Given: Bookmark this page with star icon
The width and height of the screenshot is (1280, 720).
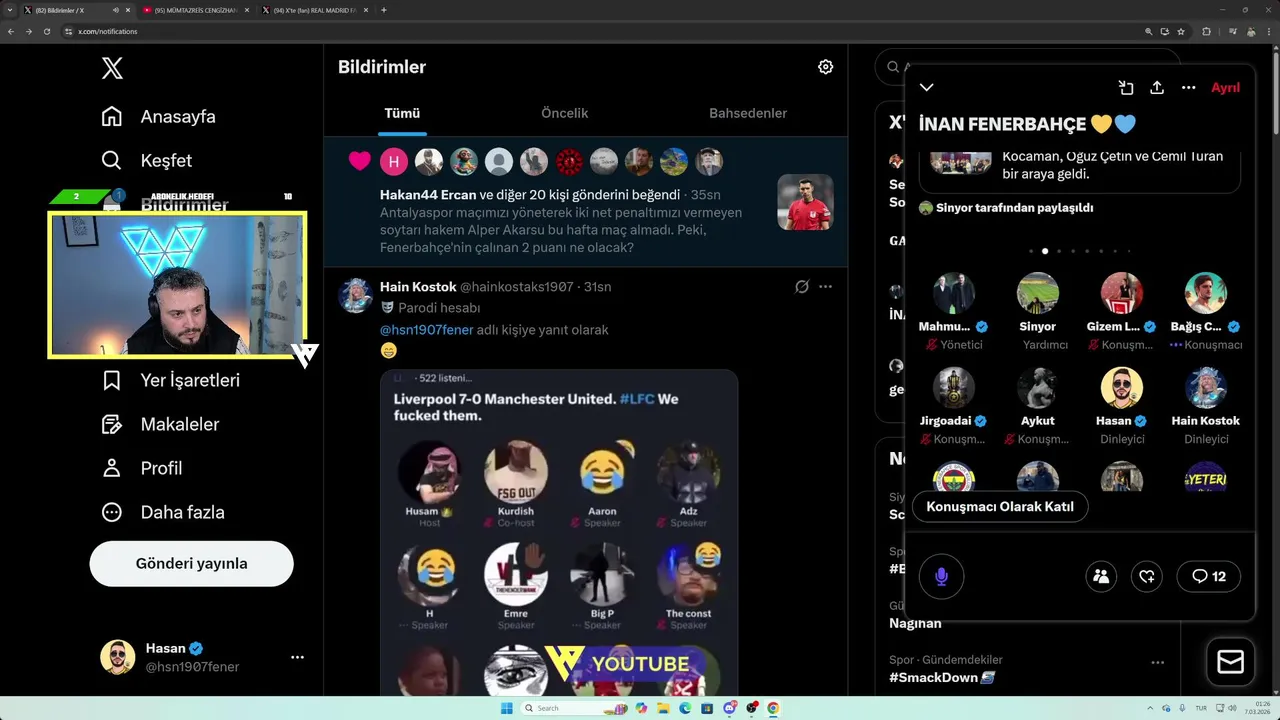Looking at the screenshot, I should tap(1181, 31).
